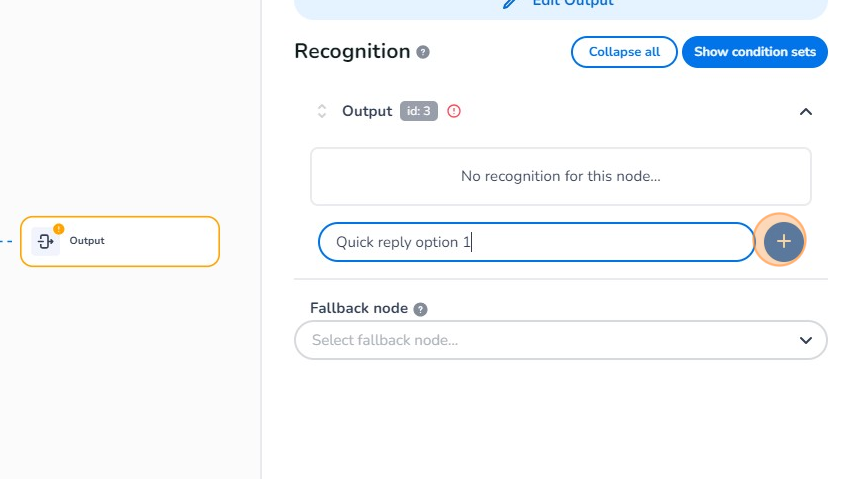860x479 pixels.
Task: Click the fallback node dropdown arrow
Action: pos(806,340)
